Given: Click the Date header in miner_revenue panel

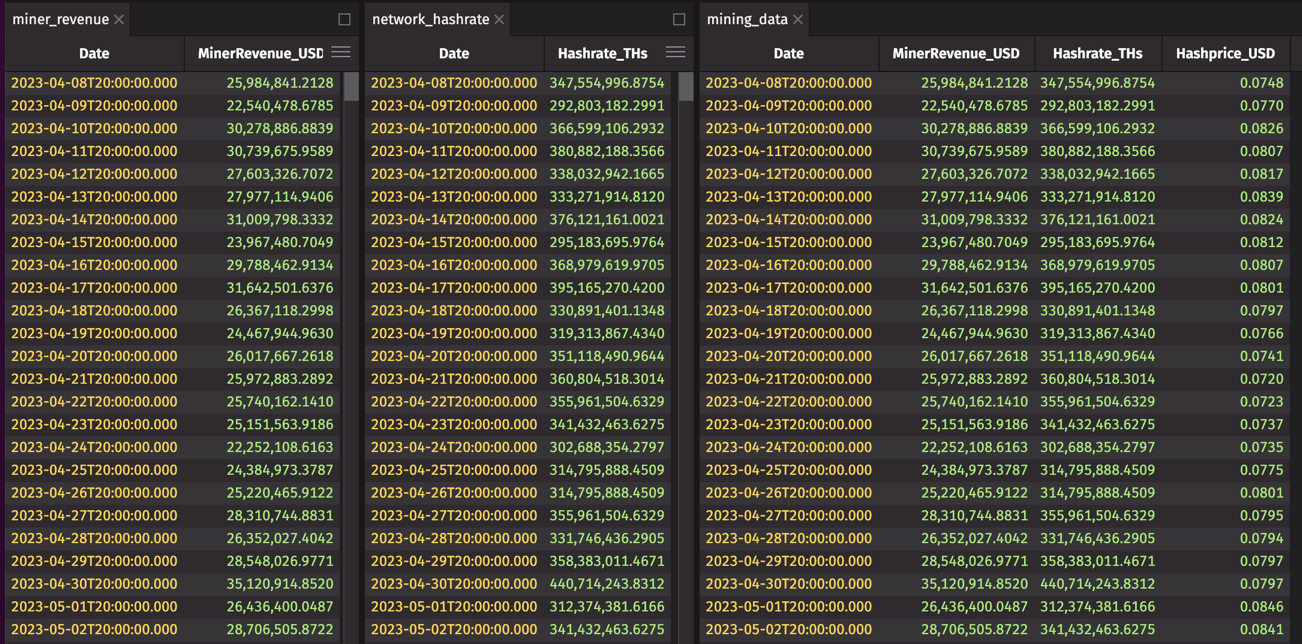Looking at the screenshot, I should [x=94, y=53].
